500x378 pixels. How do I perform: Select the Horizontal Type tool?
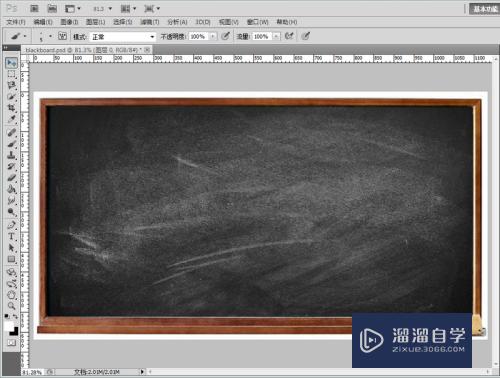(x=11, y=236)
